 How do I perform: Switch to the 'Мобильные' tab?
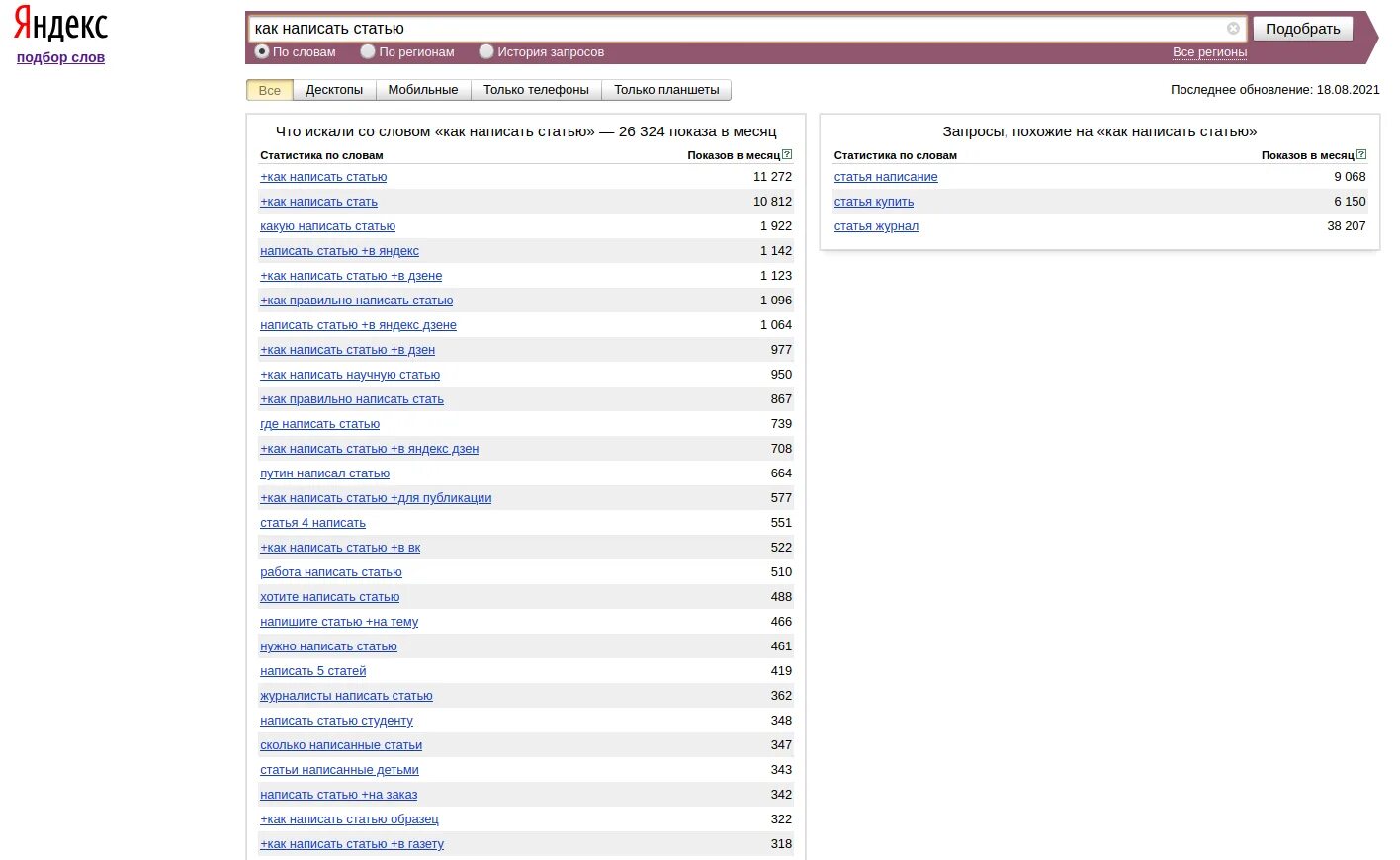point(423,90)
